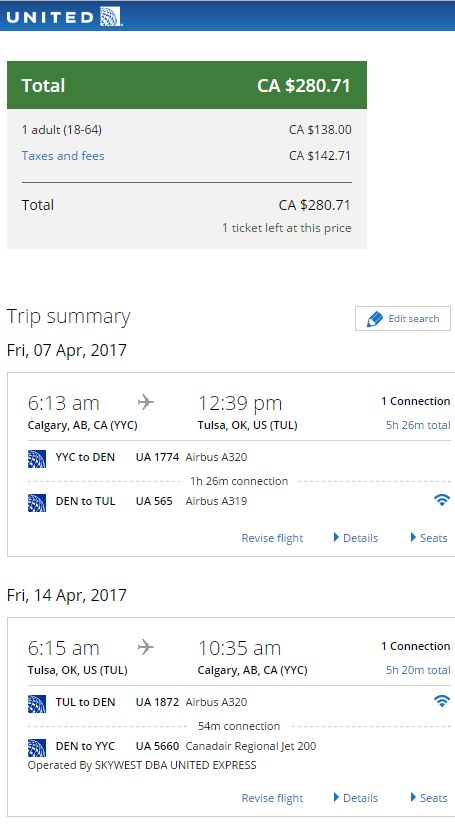Click Revise flight for Calgary to Tulsa
This screenshot has height=824, width=455.
pyautogui.click(x=272, y=538)
